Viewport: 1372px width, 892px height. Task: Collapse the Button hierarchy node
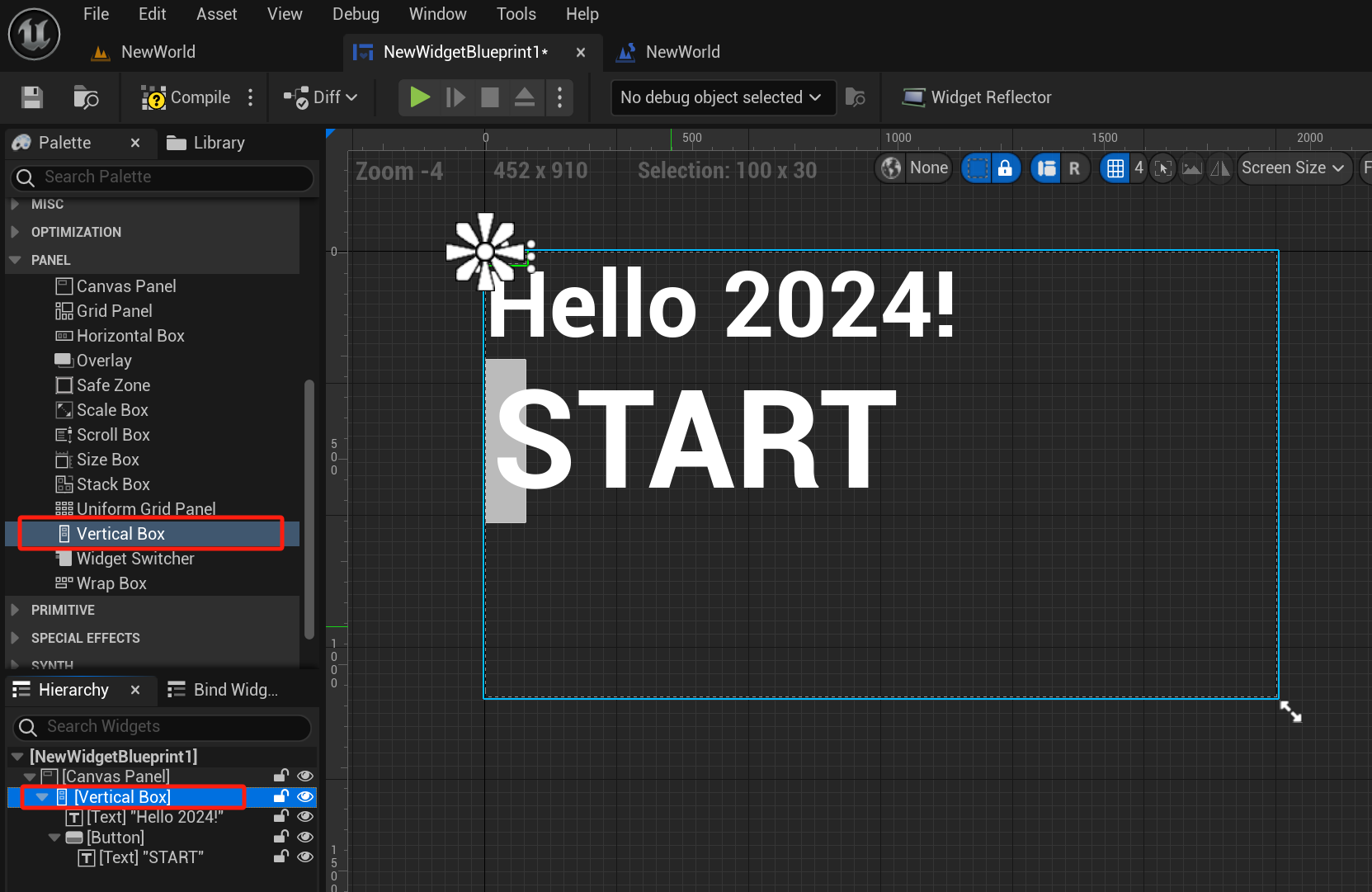54,838
